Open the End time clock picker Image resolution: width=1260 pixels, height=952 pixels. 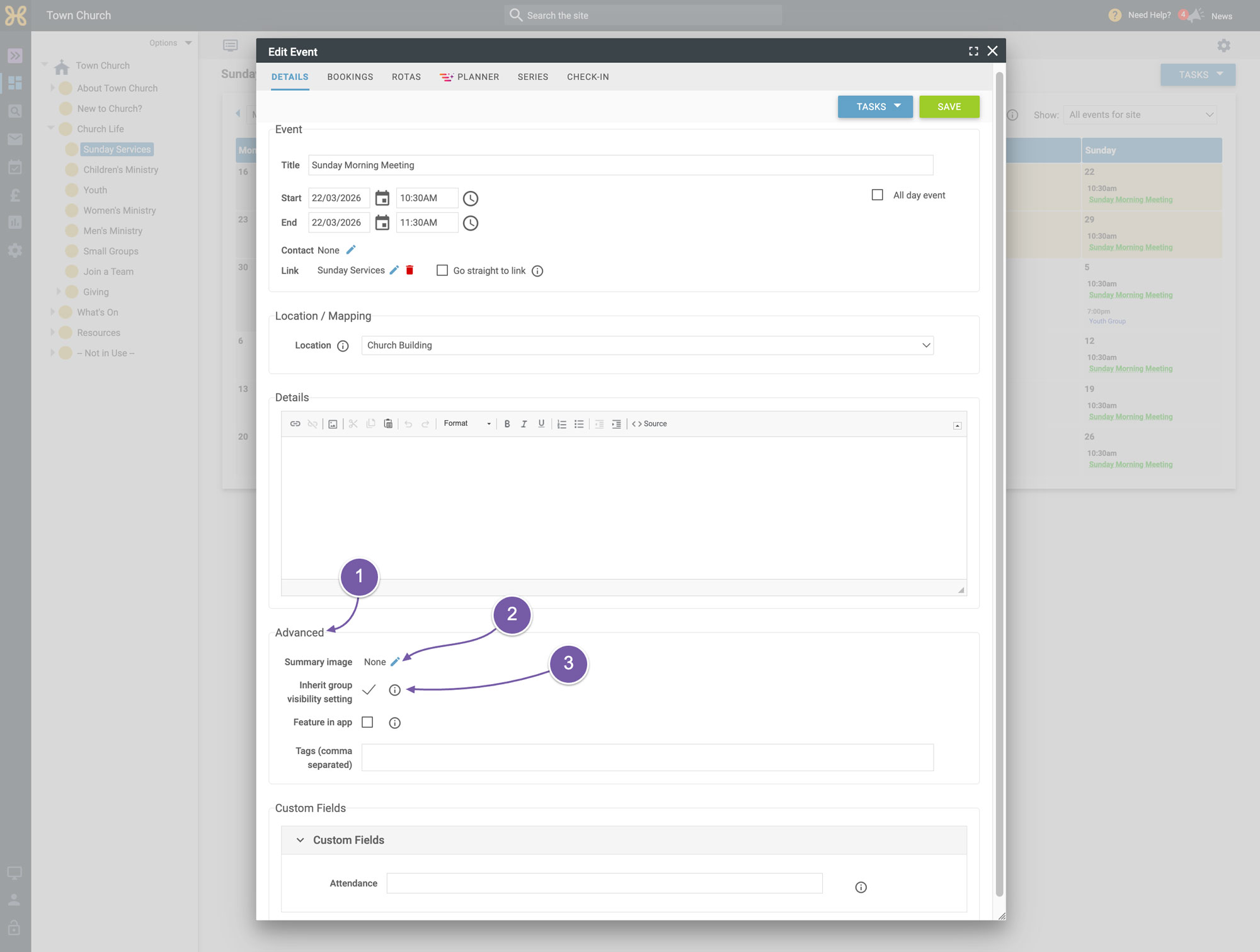470,223
